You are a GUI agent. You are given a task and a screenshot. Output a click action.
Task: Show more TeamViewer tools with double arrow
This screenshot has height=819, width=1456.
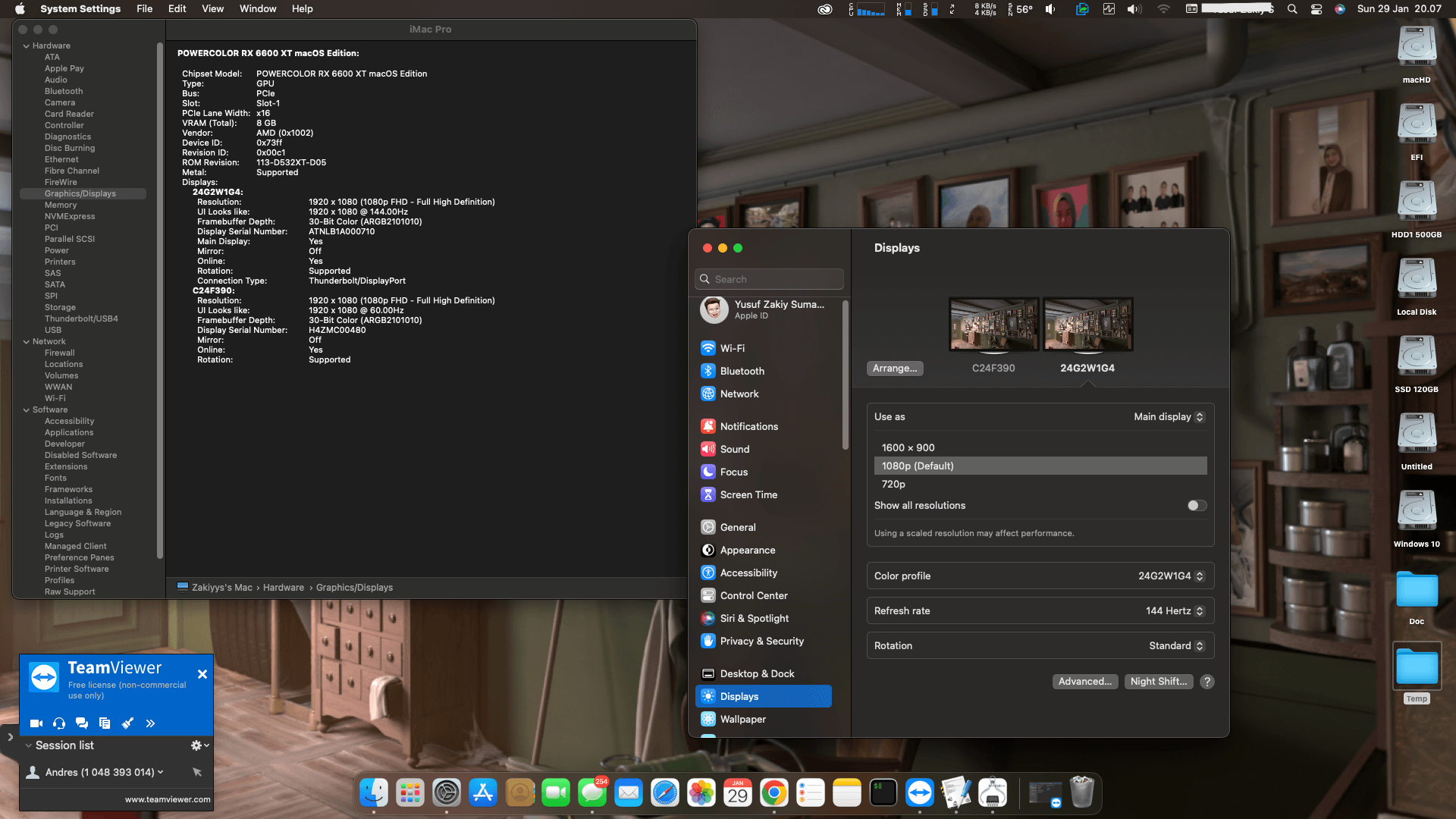[x=150, y=723]
